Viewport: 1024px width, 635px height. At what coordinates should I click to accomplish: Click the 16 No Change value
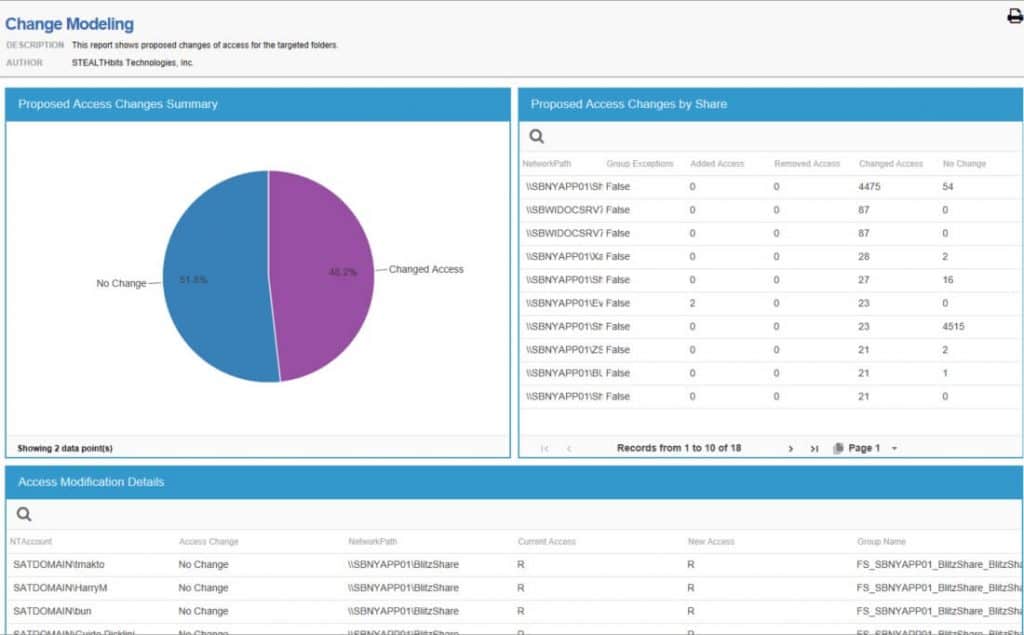pos(948,280)
